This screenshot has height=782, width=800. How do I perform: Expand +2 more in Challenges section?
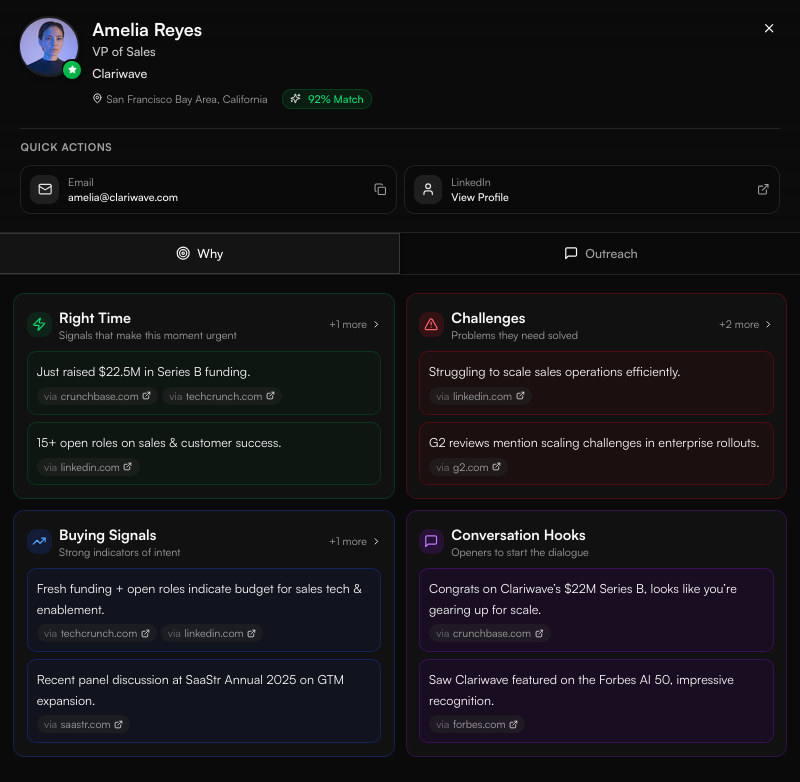pos(745,324)
